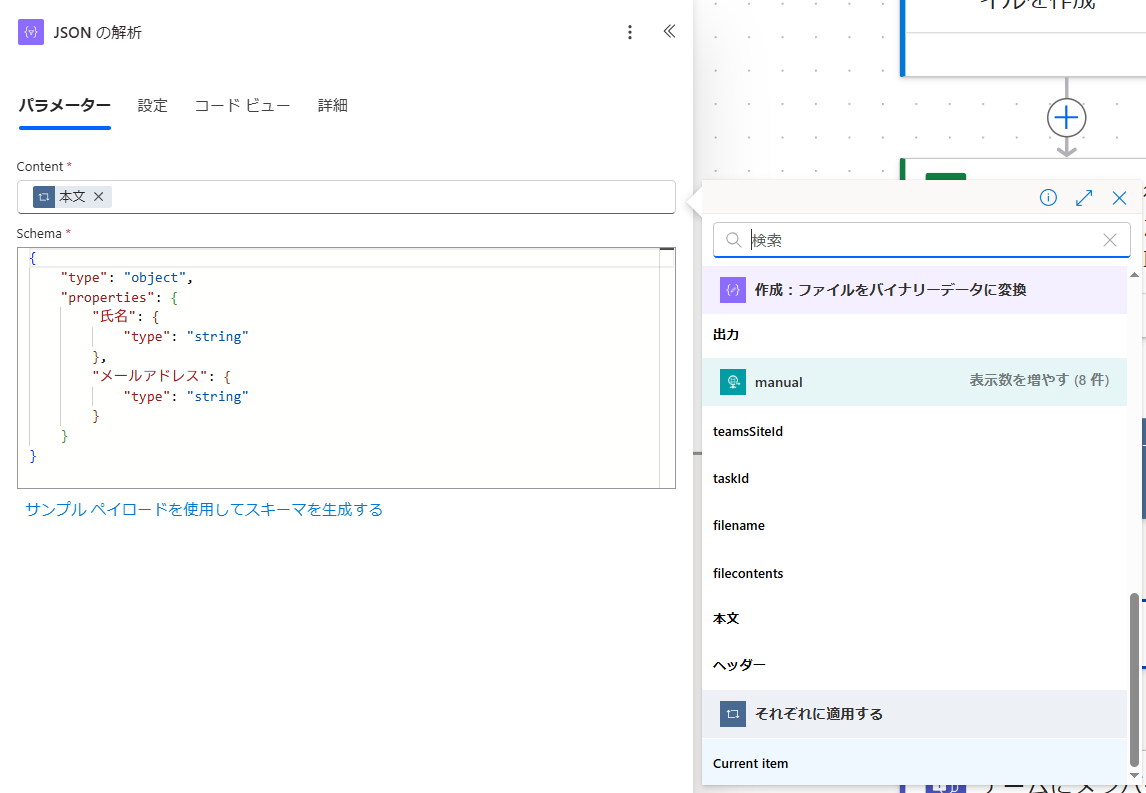Click the それぞれに適用する group header
This screenshot has width=1146, height=793.
[914, 713]
